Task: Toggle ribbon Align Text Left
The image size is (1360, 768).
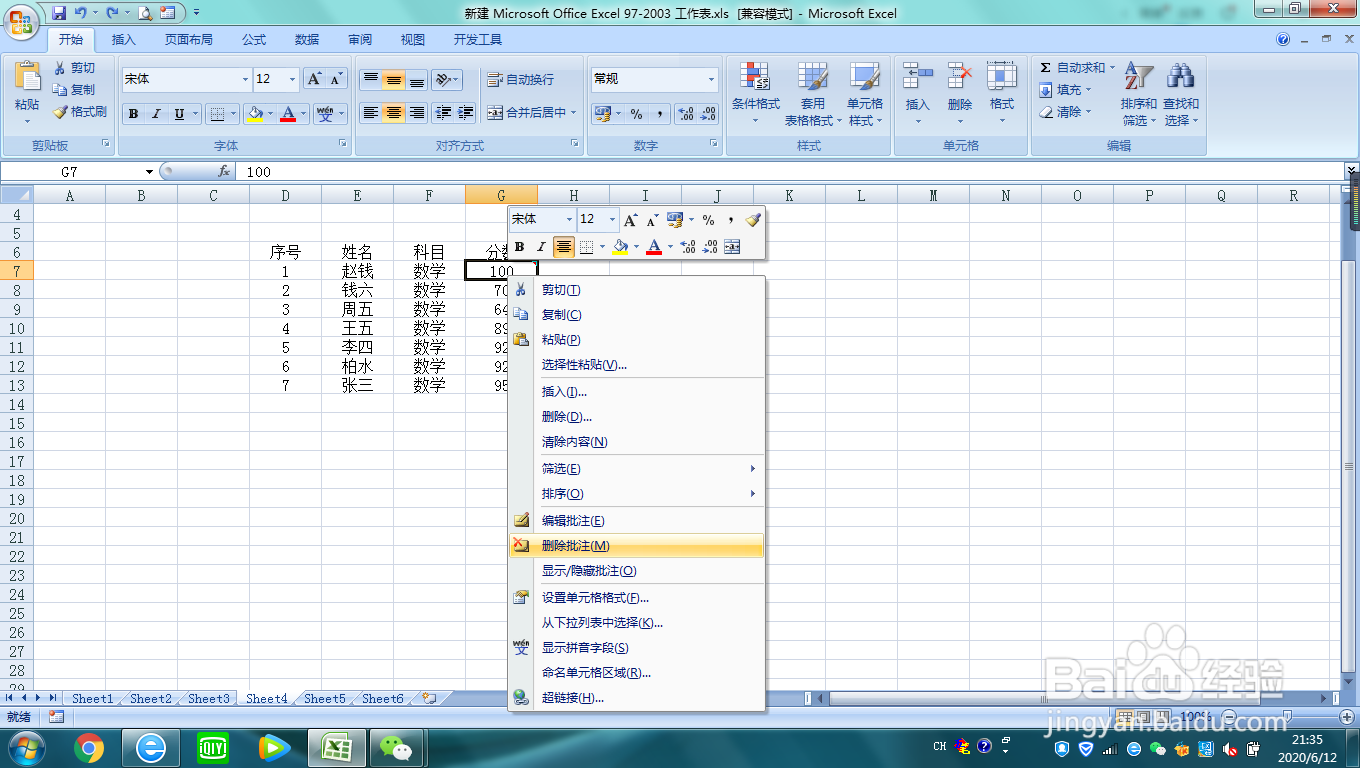Action: (371, 113)
